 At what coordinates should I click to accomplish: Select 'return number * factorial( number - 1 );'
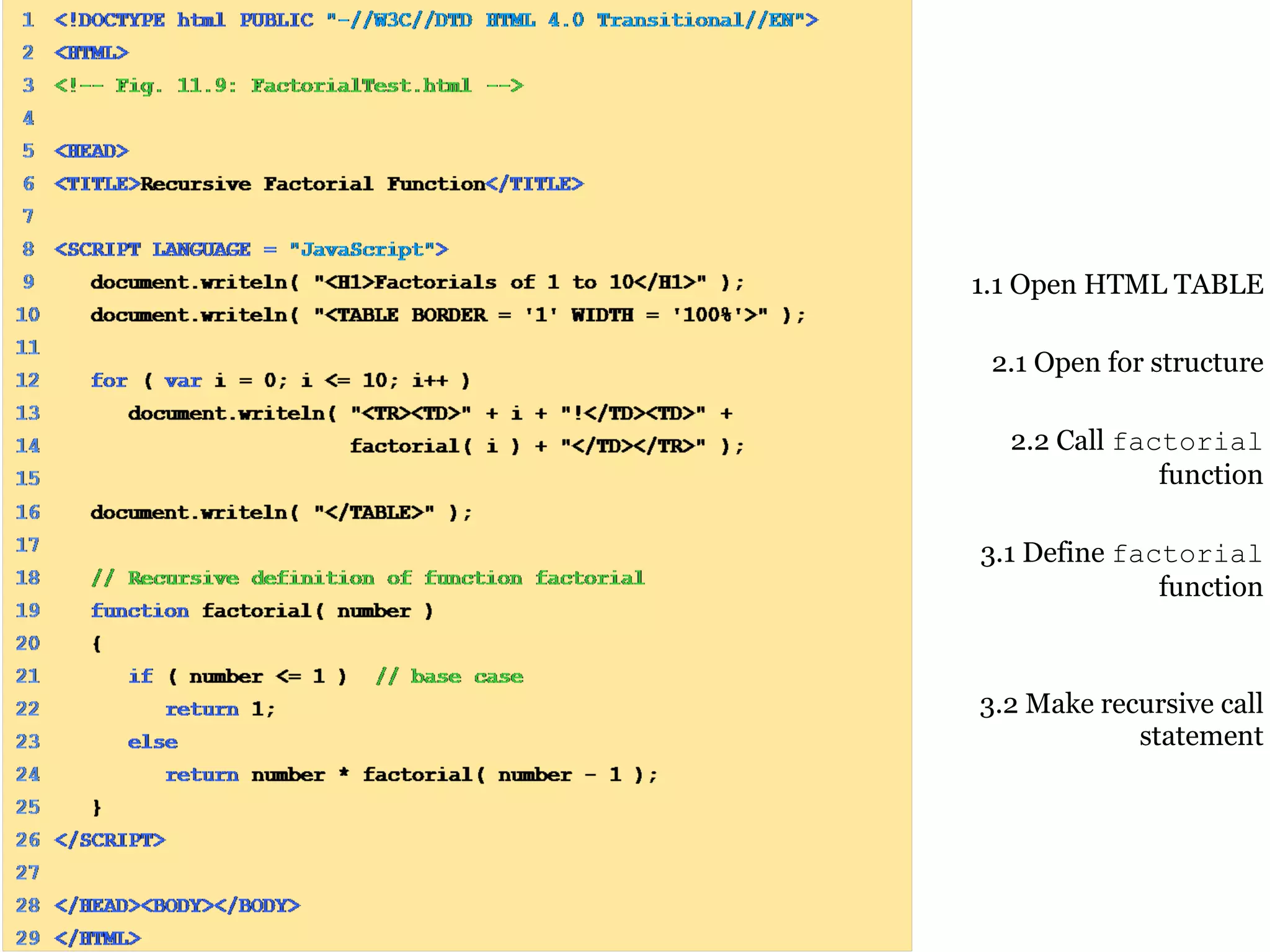pos(411,775)
